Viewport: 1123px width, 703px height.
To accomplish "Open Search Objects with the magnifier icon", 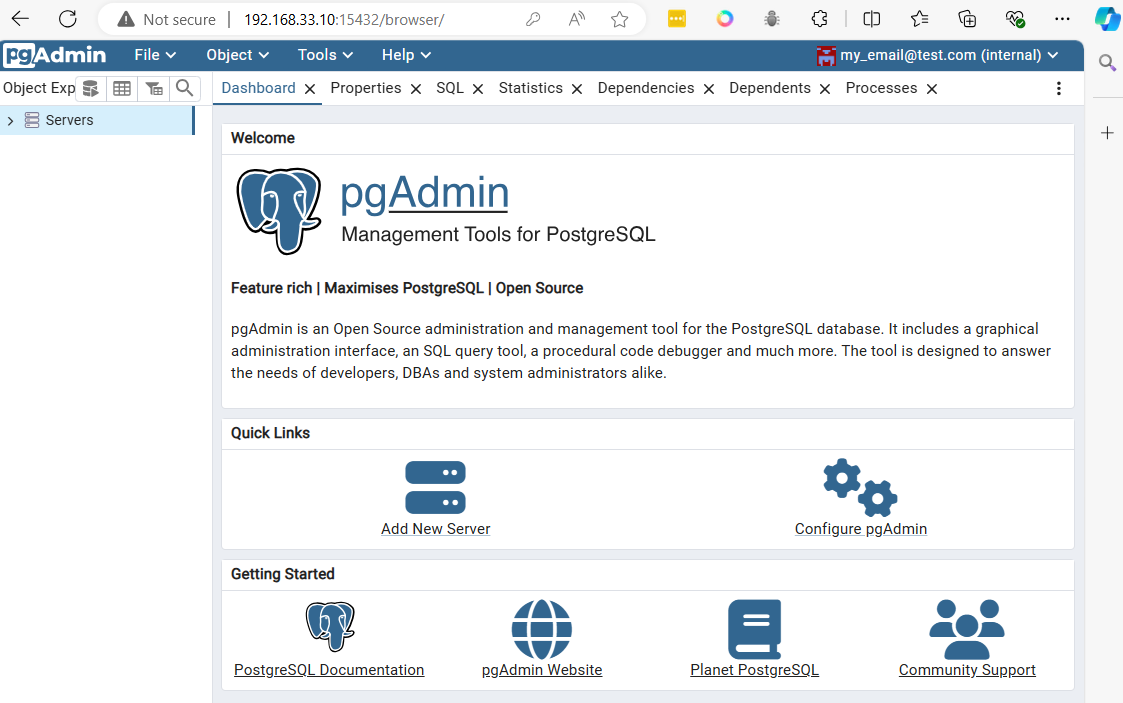I will (x=185, y=88).
